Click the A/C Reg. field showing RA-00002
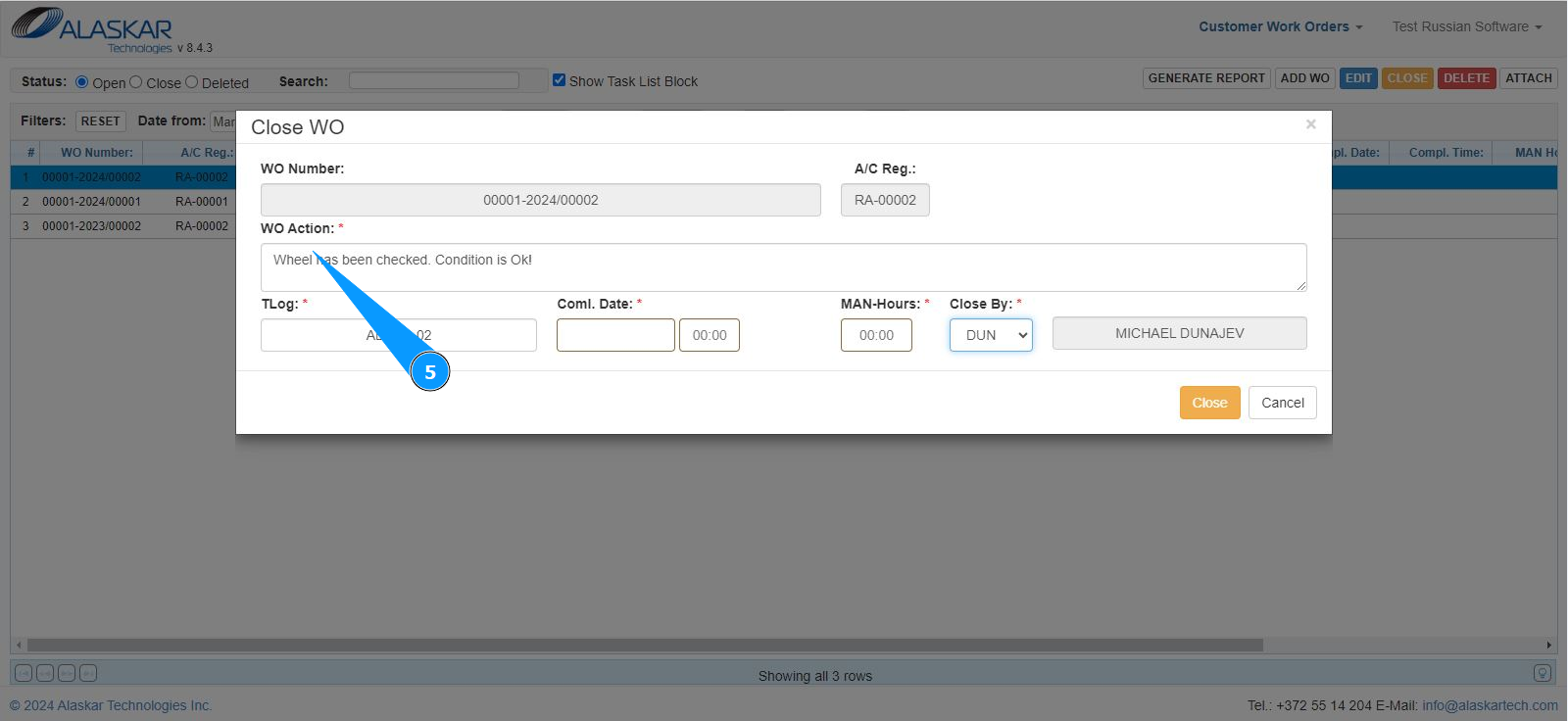The image size is (1568, 721). 885,200
